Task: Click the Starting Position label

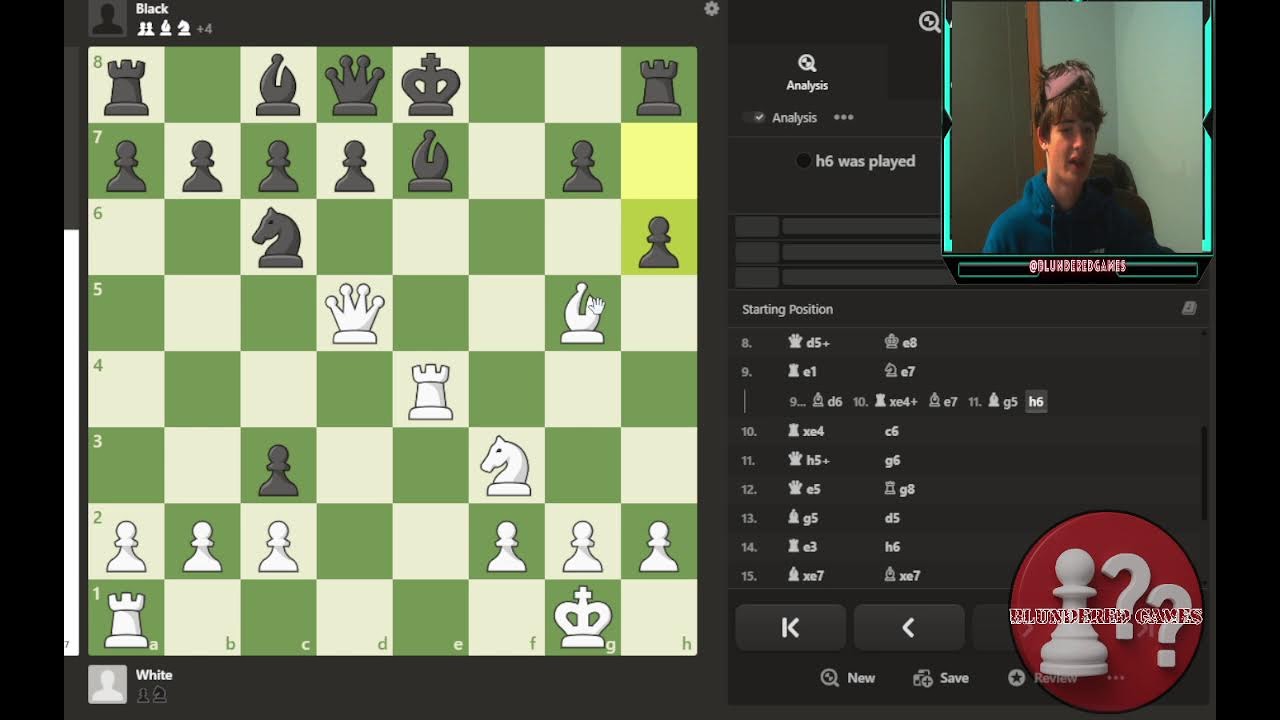Action: coord(787,309)
